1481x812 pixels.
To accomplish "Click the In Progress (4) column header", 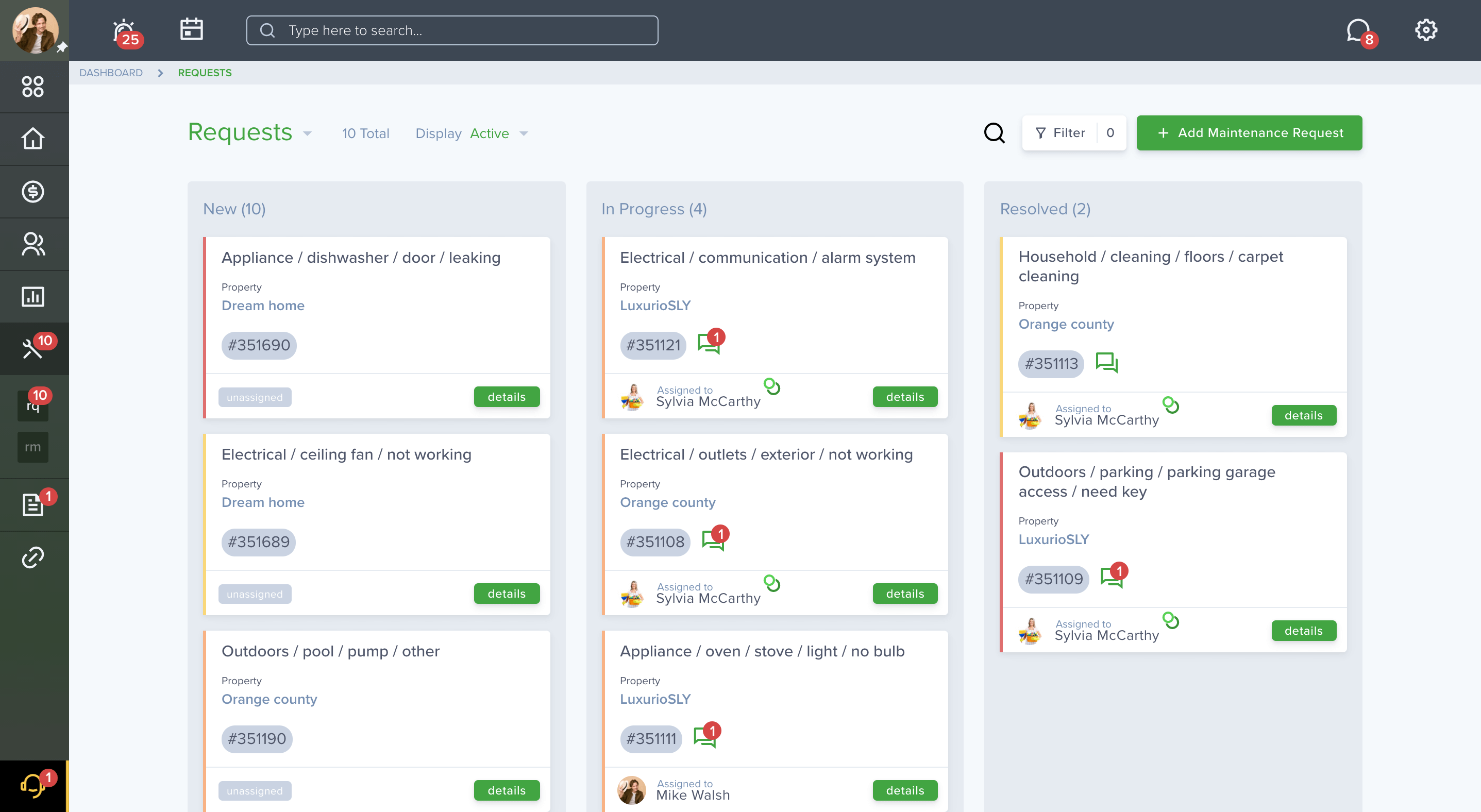I will tap(654, 209).
